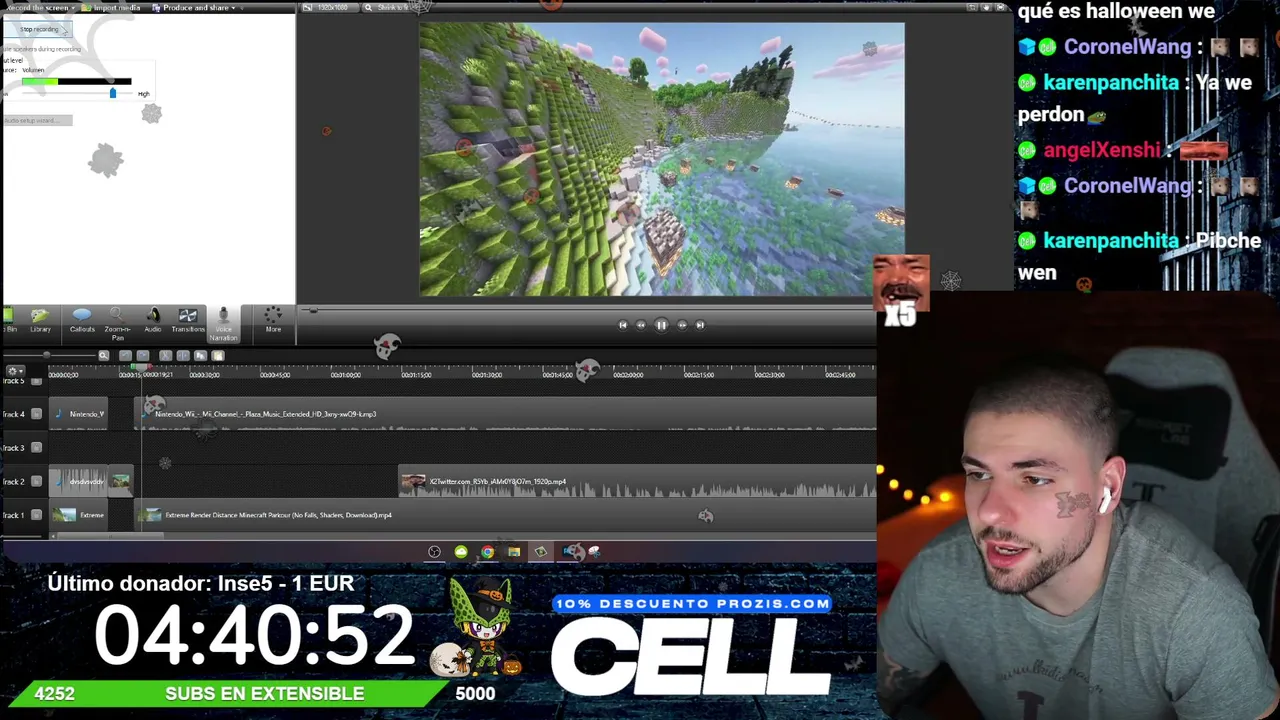Open the 1920x1080 editing dimensions button

pos(329,8)
